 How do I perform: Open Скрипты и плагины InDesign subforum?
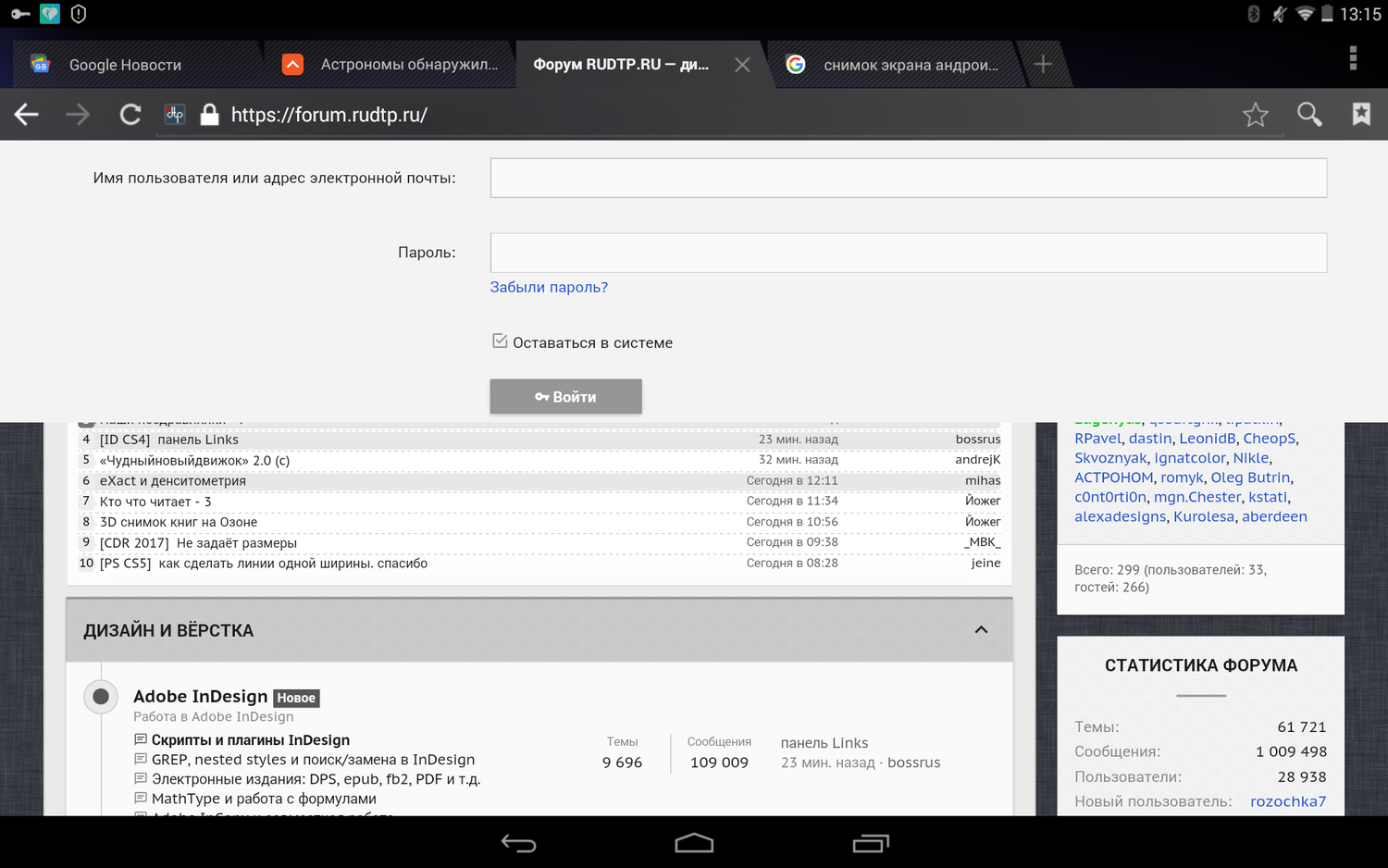point(250,740)
